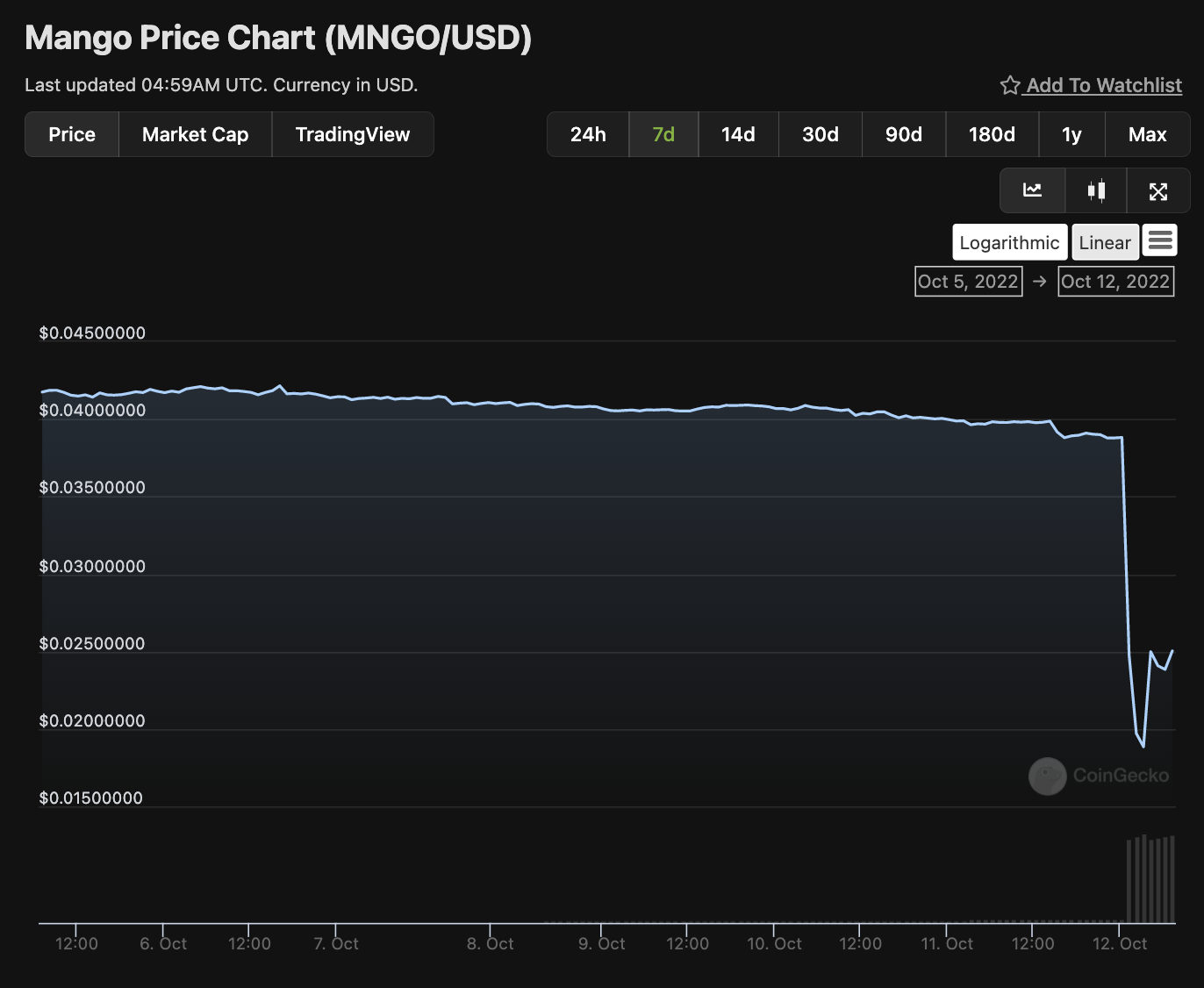Open the chart hamburger menu

(x=1160, y=240)
